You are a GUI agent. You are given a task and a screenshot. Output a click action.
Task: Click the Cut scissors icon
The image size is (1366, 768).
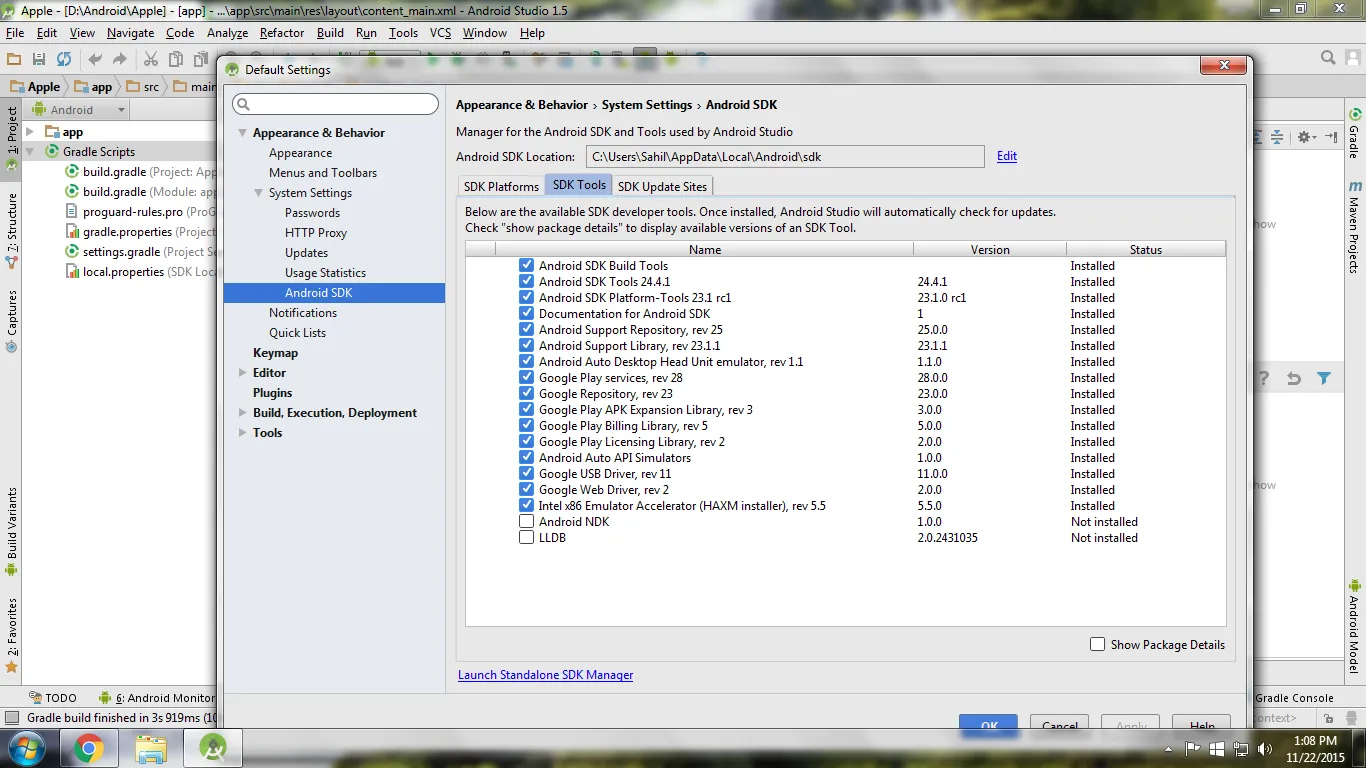151,60
